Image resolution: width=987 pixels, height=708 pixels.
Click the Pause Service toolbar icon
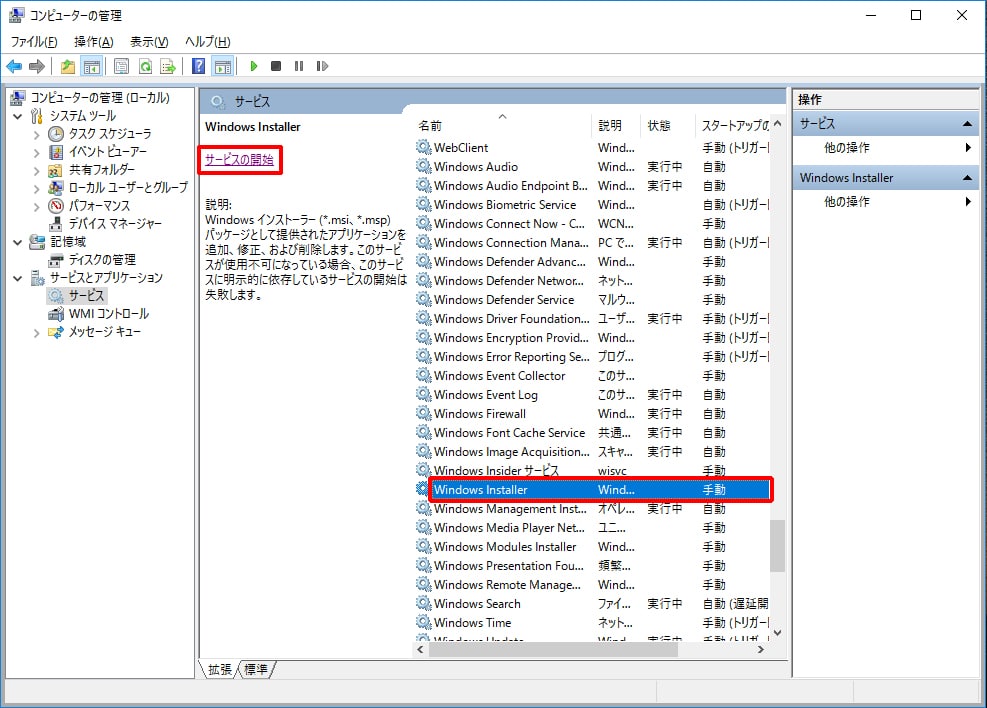[299, 66]
